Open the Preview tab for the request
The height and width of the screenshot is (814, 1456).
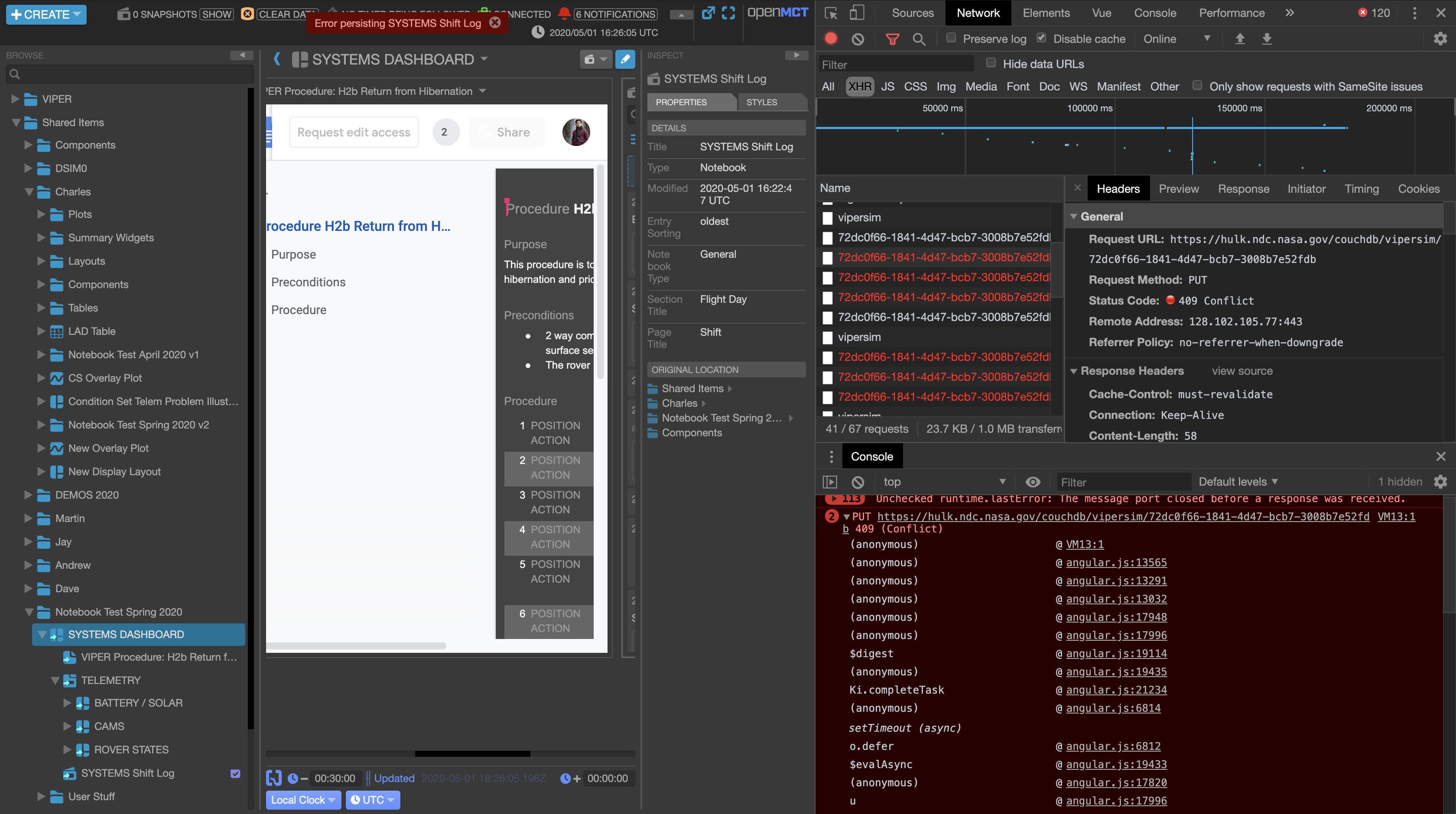[1179, 189]
